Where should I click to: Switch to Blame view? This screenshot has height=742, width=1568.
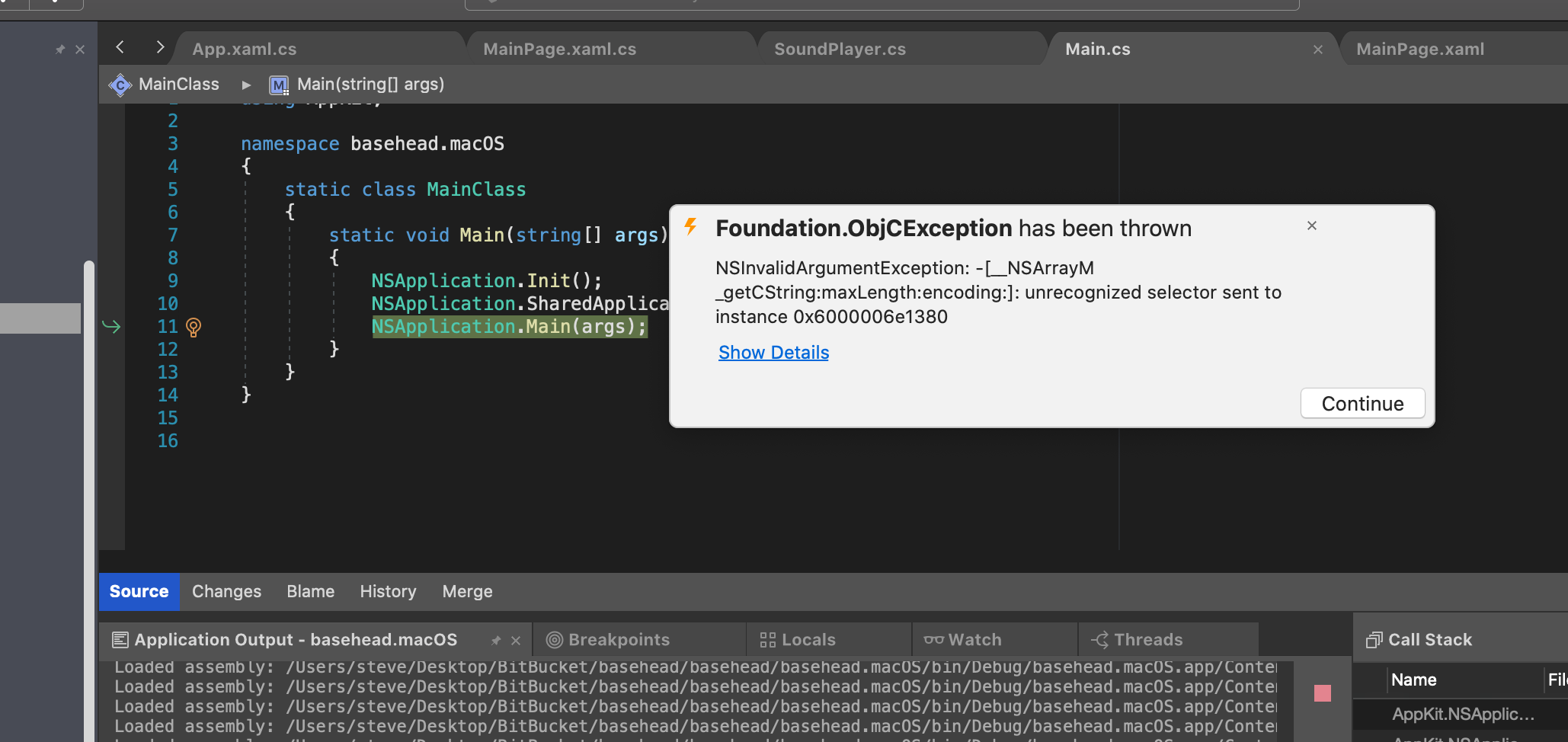coord(310,592)
